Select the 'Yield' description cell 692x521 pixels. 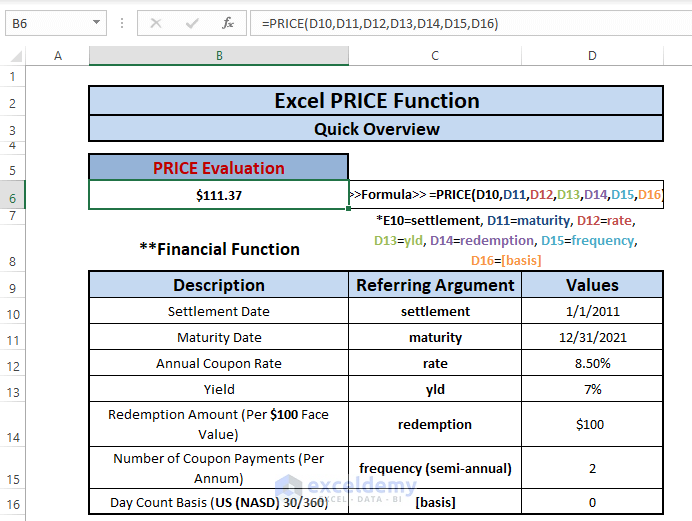[219, 389]
